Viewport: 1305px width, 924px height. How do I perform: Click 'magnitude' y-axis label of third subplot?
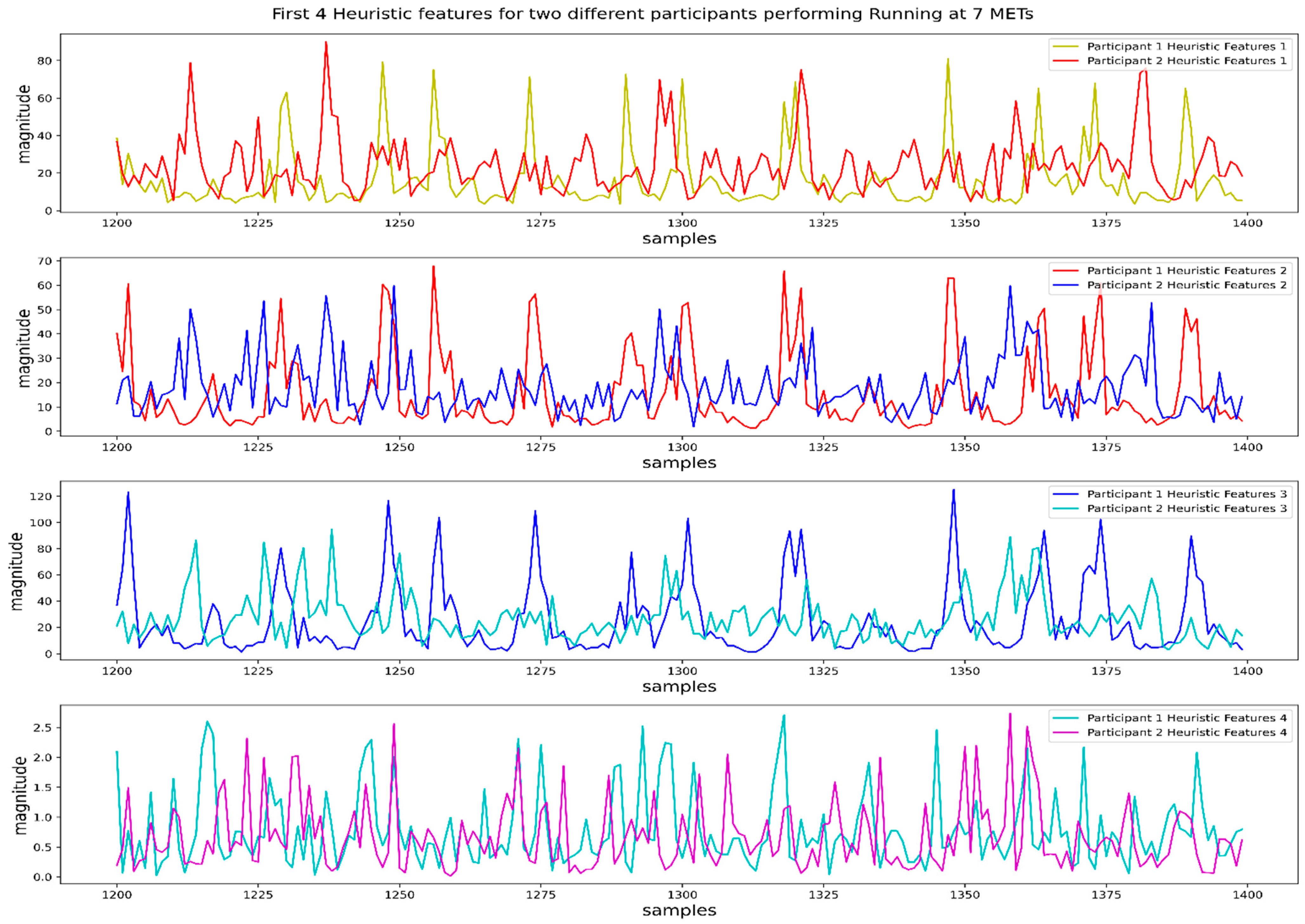tap(17, 572)
